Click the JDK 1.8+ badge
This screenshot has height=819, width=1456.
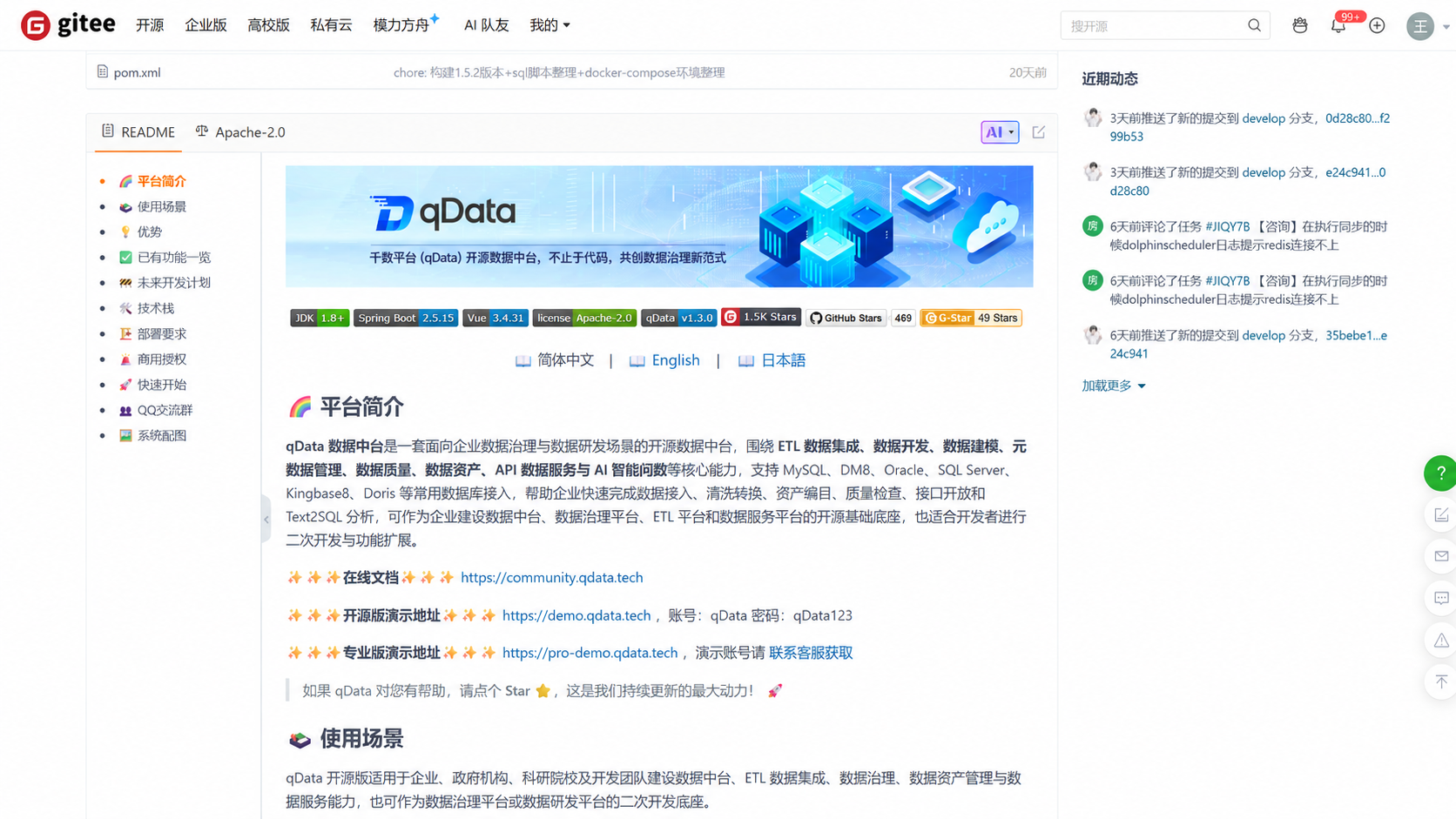320,319
